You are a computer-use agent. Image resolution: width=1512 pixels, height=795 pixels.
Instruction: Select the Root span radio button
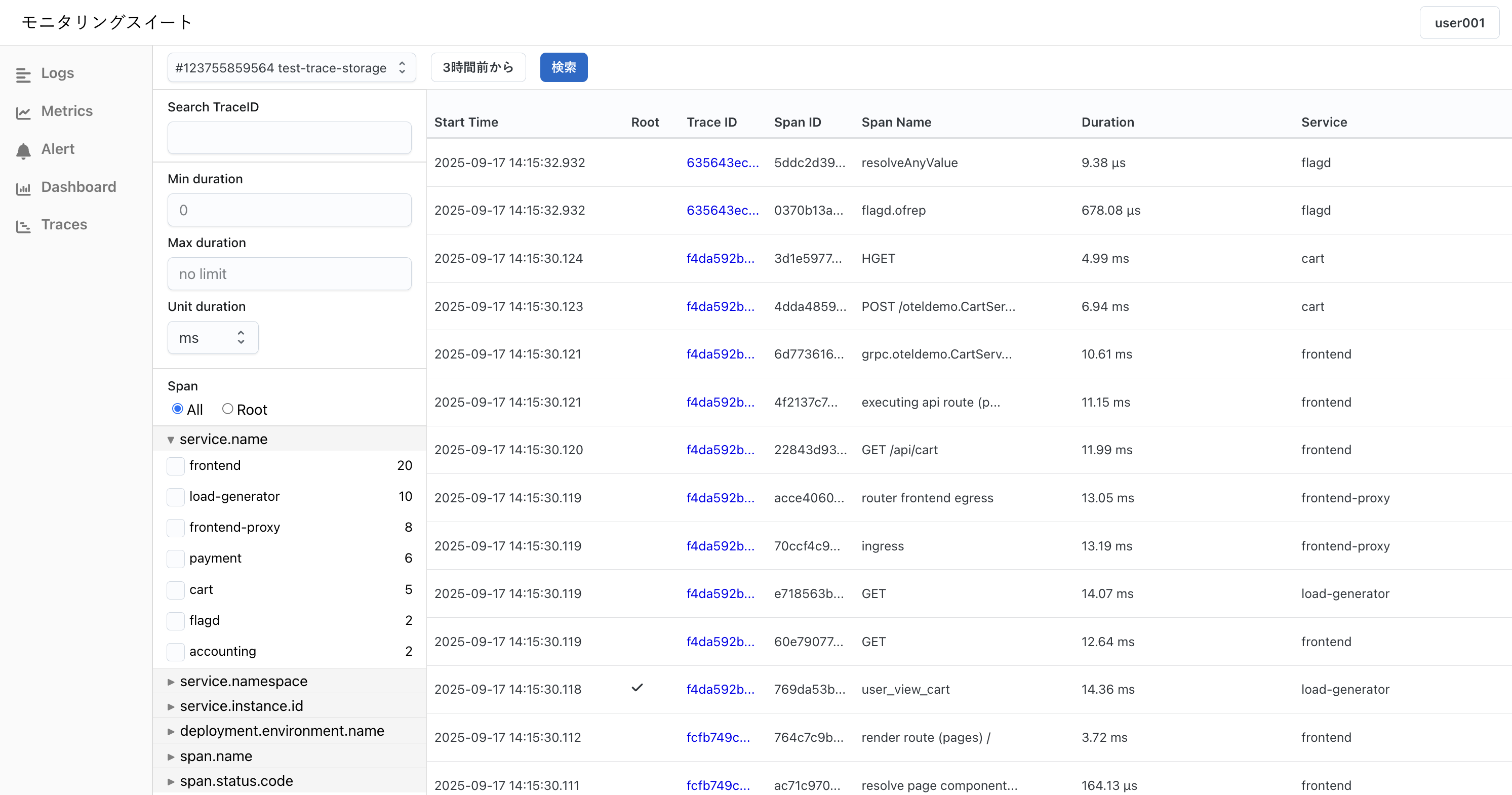point(228,409)
